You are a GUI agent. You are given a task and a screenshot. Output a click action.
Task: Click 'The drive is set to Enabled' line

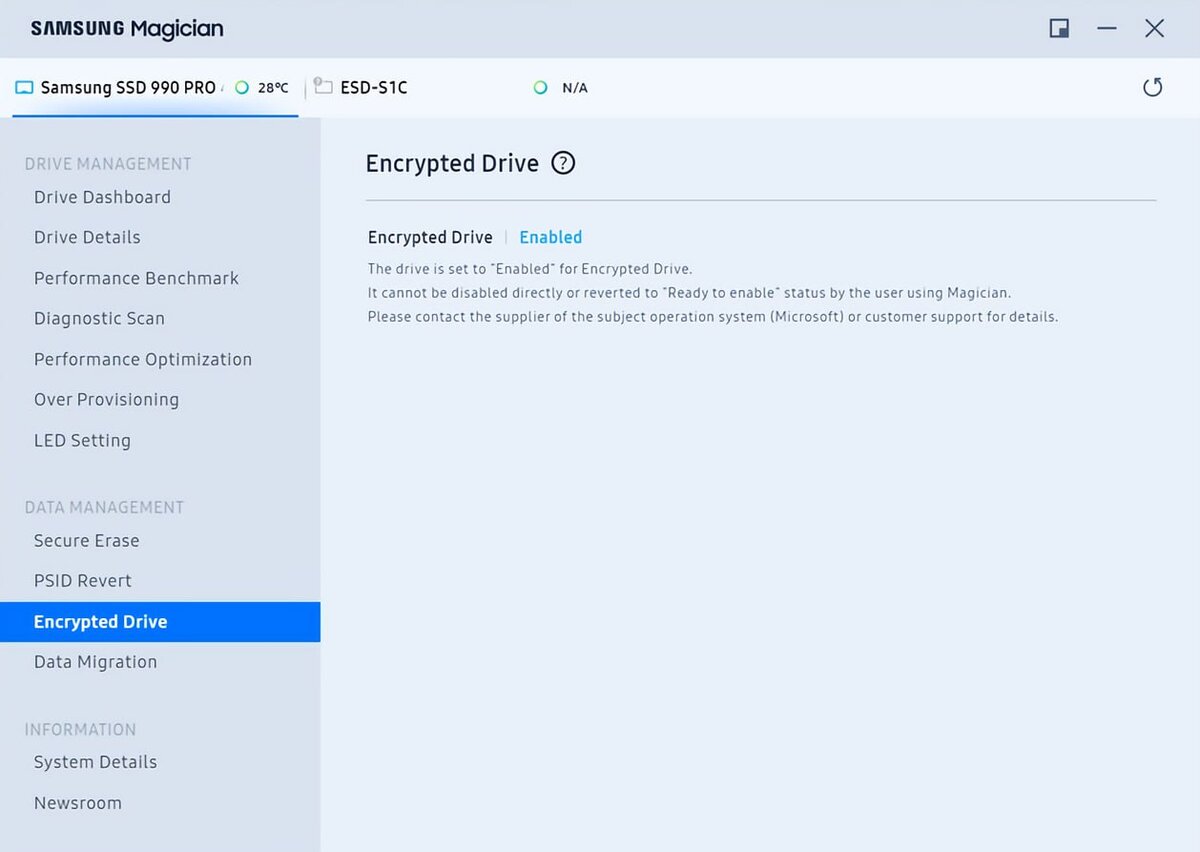pos(530,269)
